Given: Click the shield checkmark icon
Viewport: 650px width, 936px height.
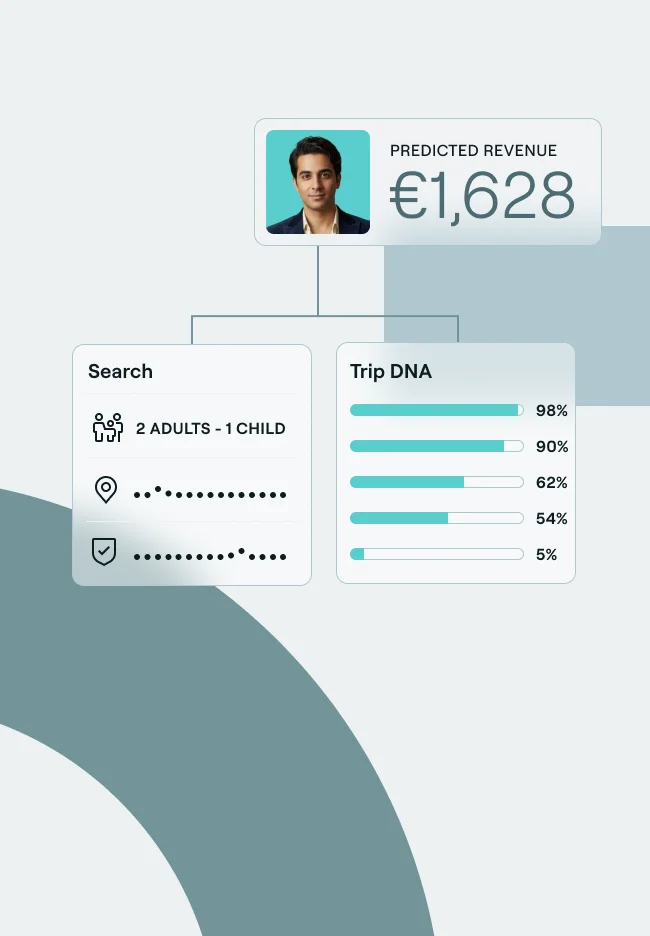Looking at the screenshot, I should pos(104,553).
